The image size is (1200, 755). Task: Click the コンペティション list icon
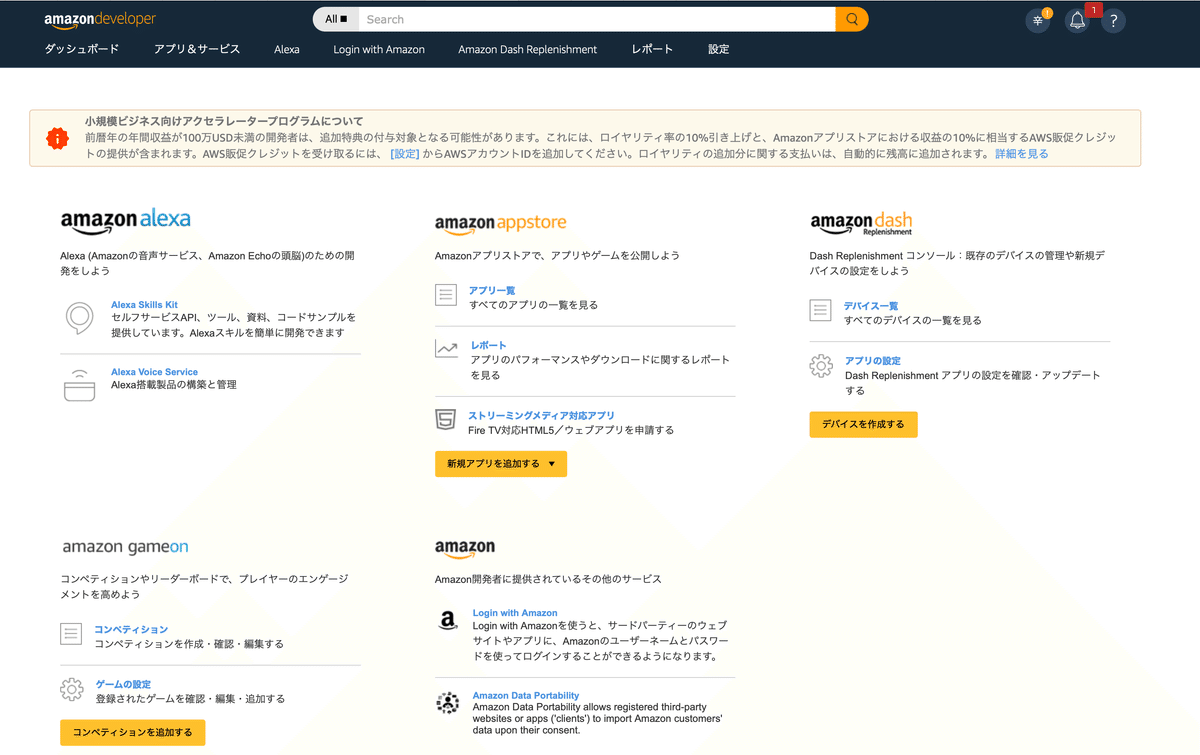(71, 634)
